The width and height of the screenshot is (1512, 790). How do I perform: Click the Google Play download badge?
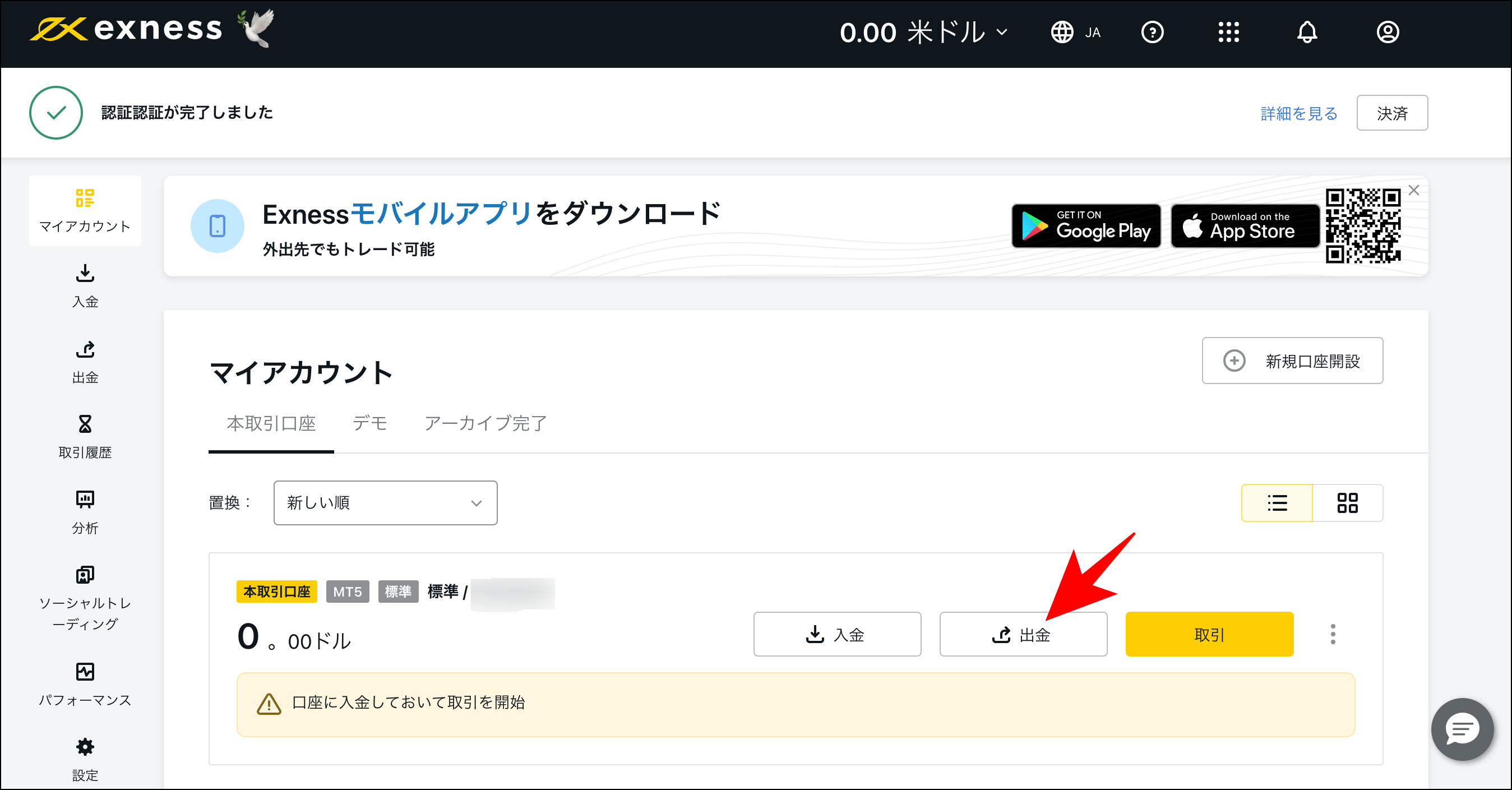coord(1085,225)
